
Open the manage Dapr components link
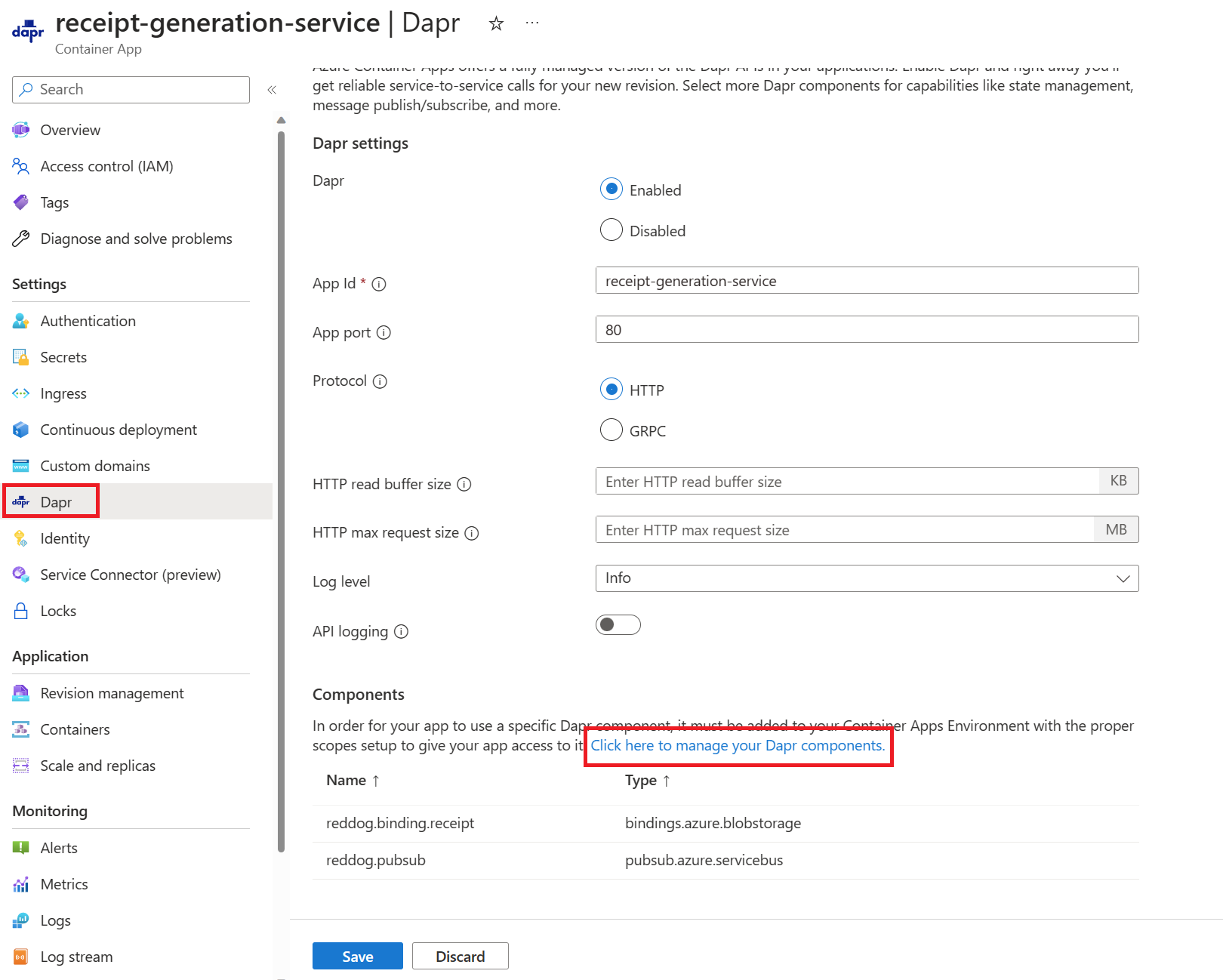coord(738,745)
